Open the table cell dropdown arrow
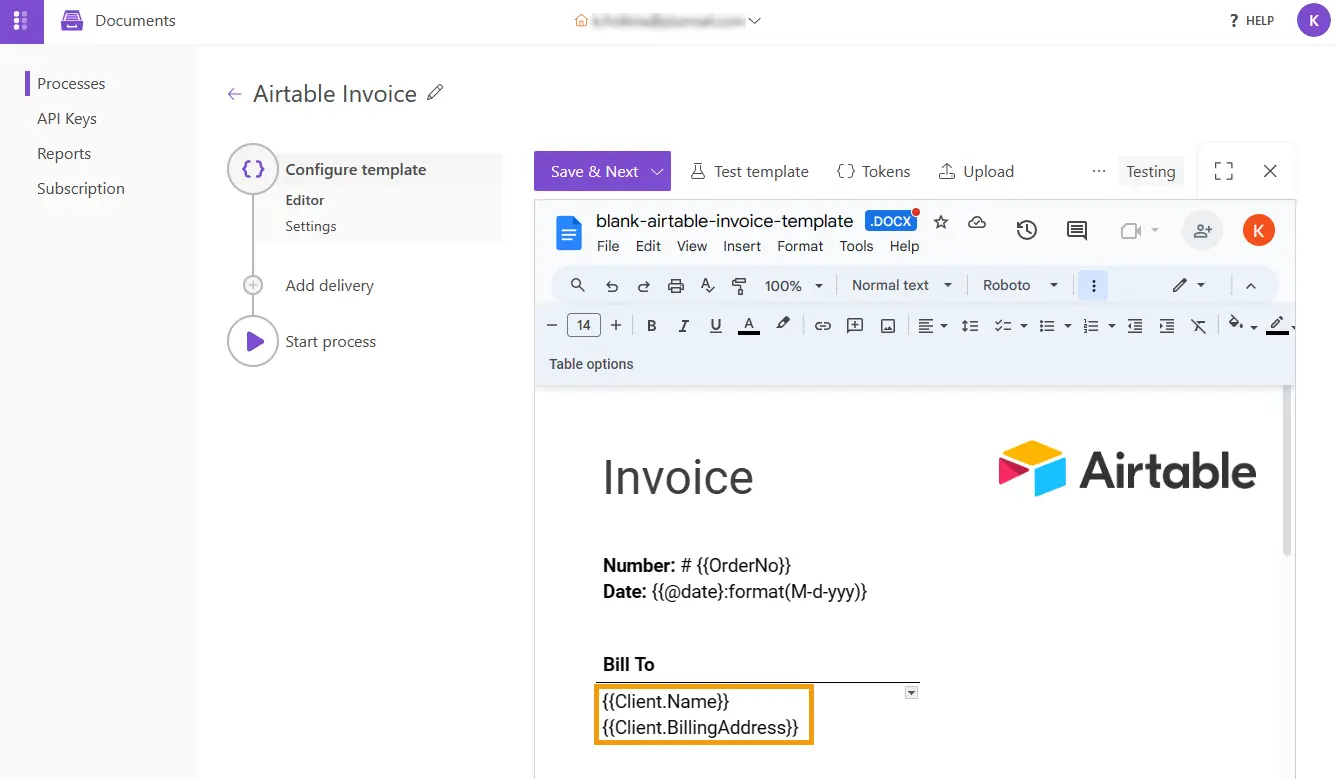Screen dimensions: 1336x779 [911, 693]
